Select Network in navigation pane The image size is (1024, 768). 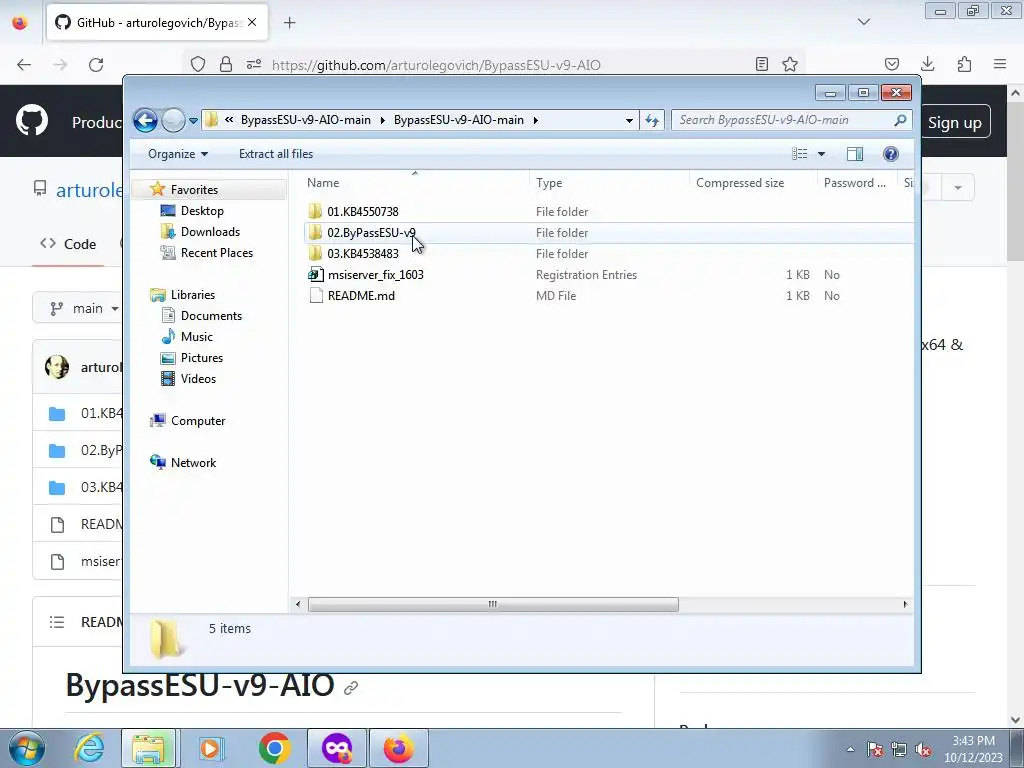coord(193,463)
